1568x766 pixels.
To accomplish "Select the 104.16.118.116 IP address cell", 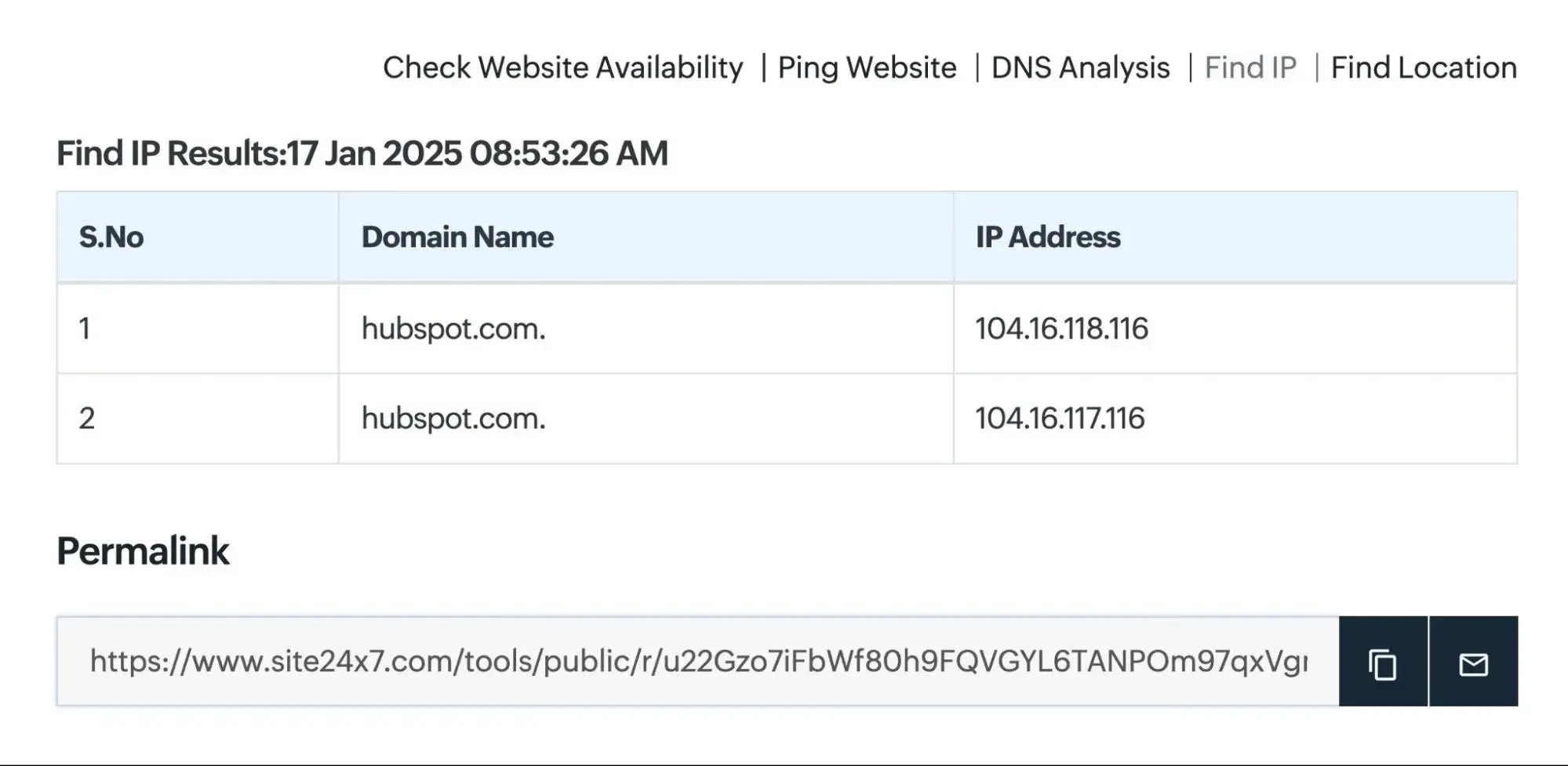I will (1061, 329).
